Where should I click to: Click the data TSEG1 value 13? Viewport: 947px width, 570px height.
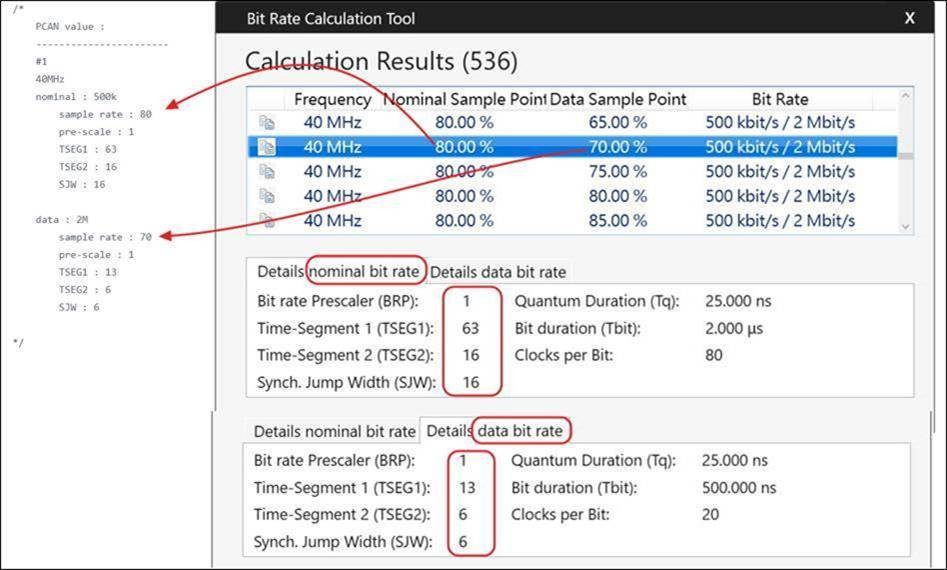[467, 488]
